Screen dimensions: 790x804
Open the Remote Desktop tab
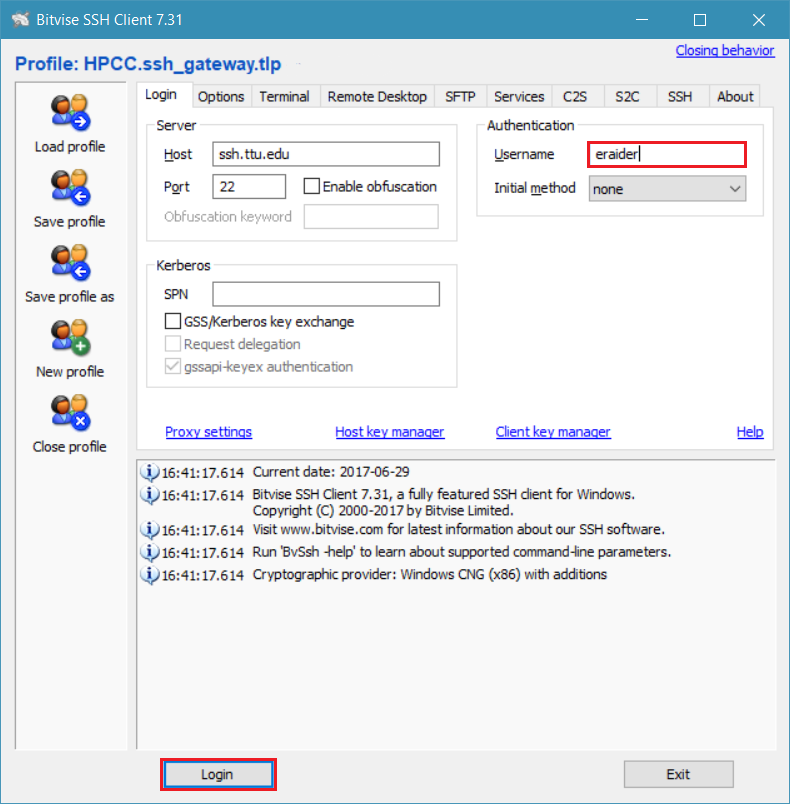pos(377,96)
